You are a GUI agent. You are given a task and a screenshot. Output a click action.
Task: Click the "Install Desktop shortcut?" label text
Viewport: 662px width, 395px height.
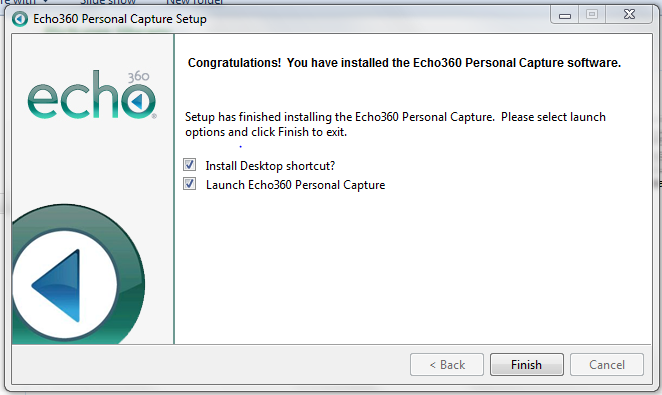click(x=270, y=166)
